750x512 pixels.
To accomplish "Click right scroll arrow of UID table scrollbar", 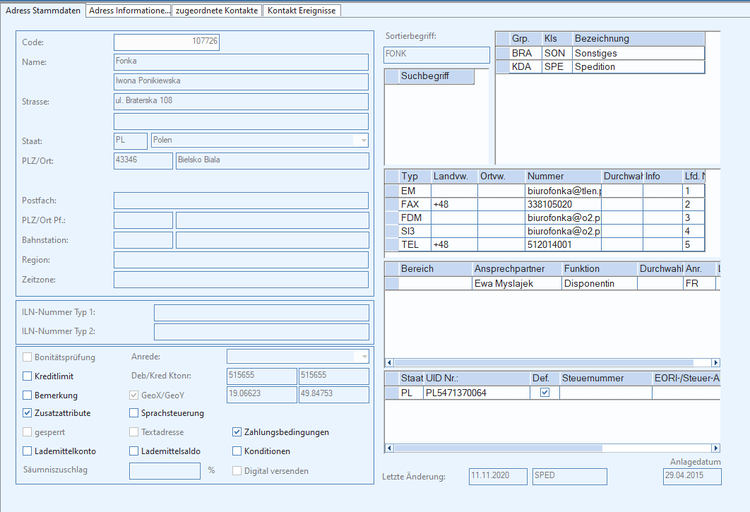I will click(716, 448).
